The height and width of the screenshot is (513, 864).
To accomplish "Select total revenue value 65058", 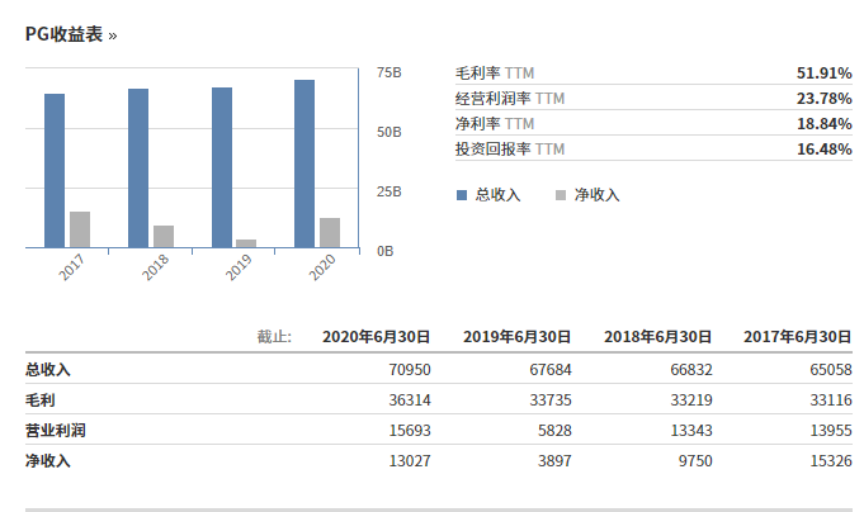I will tap(831, 370).
